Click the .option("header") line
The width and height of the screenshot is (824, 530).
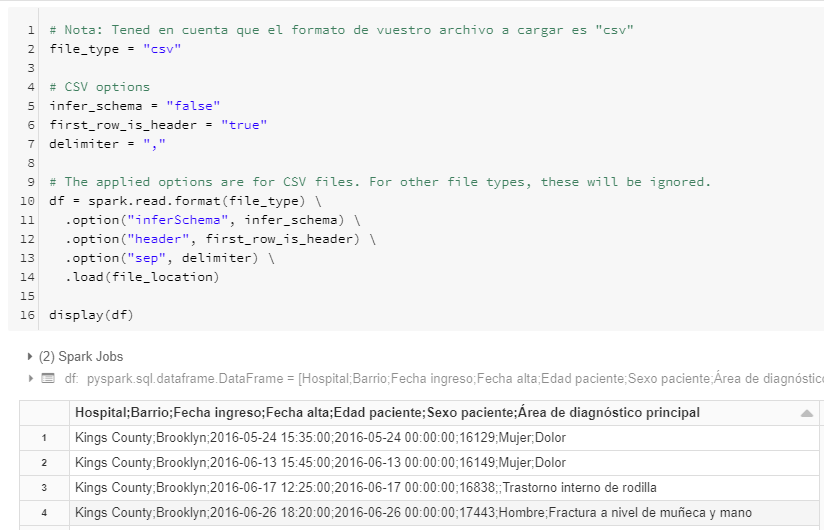tap(220, 239)
